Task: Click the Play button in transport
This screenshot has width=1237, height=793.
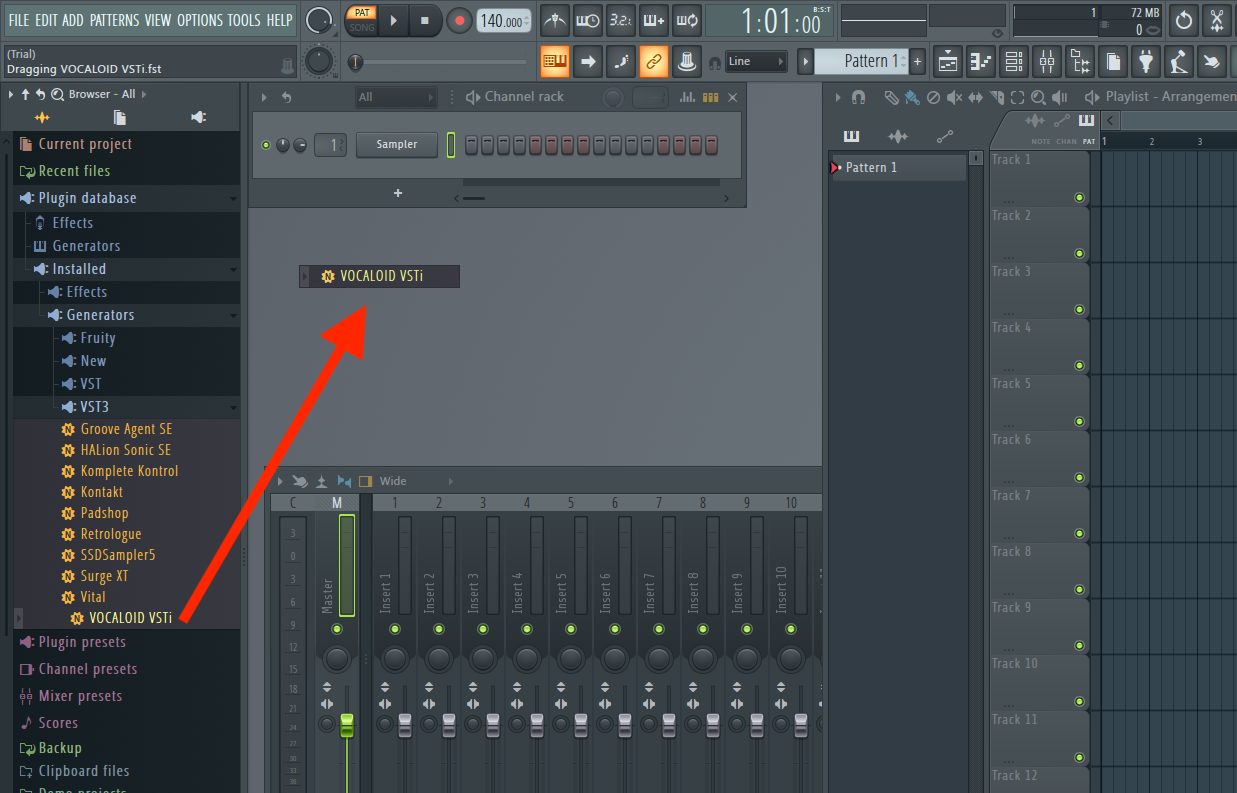Action: pos(393,20)
